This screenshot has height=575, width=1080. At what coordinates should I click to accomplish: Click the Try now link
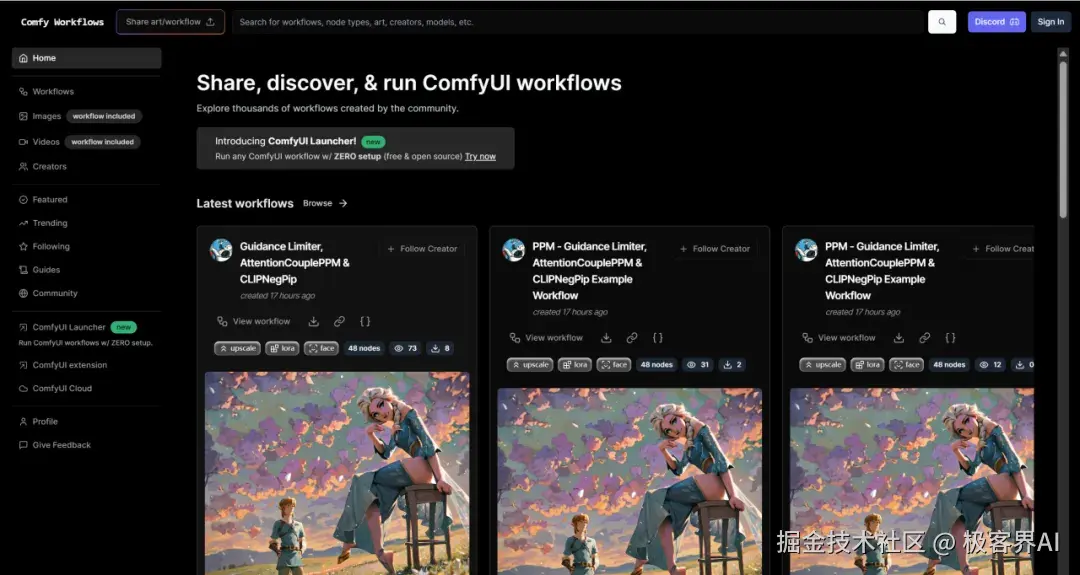coord(480,156)
